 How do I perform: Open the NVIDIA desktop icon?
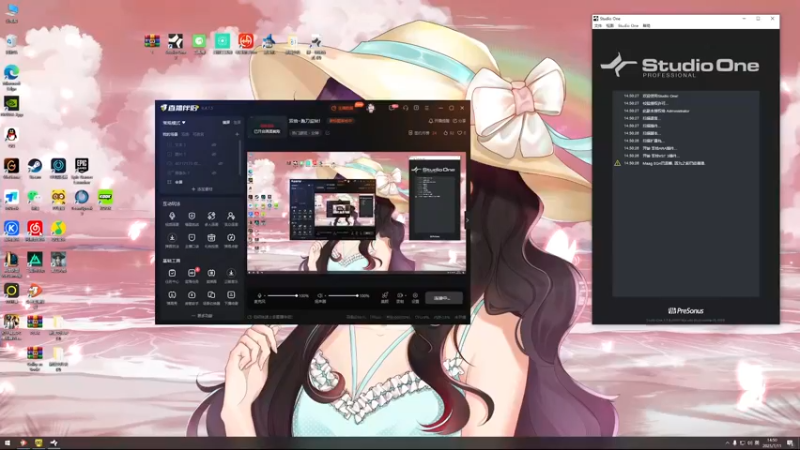coord(11,106)
